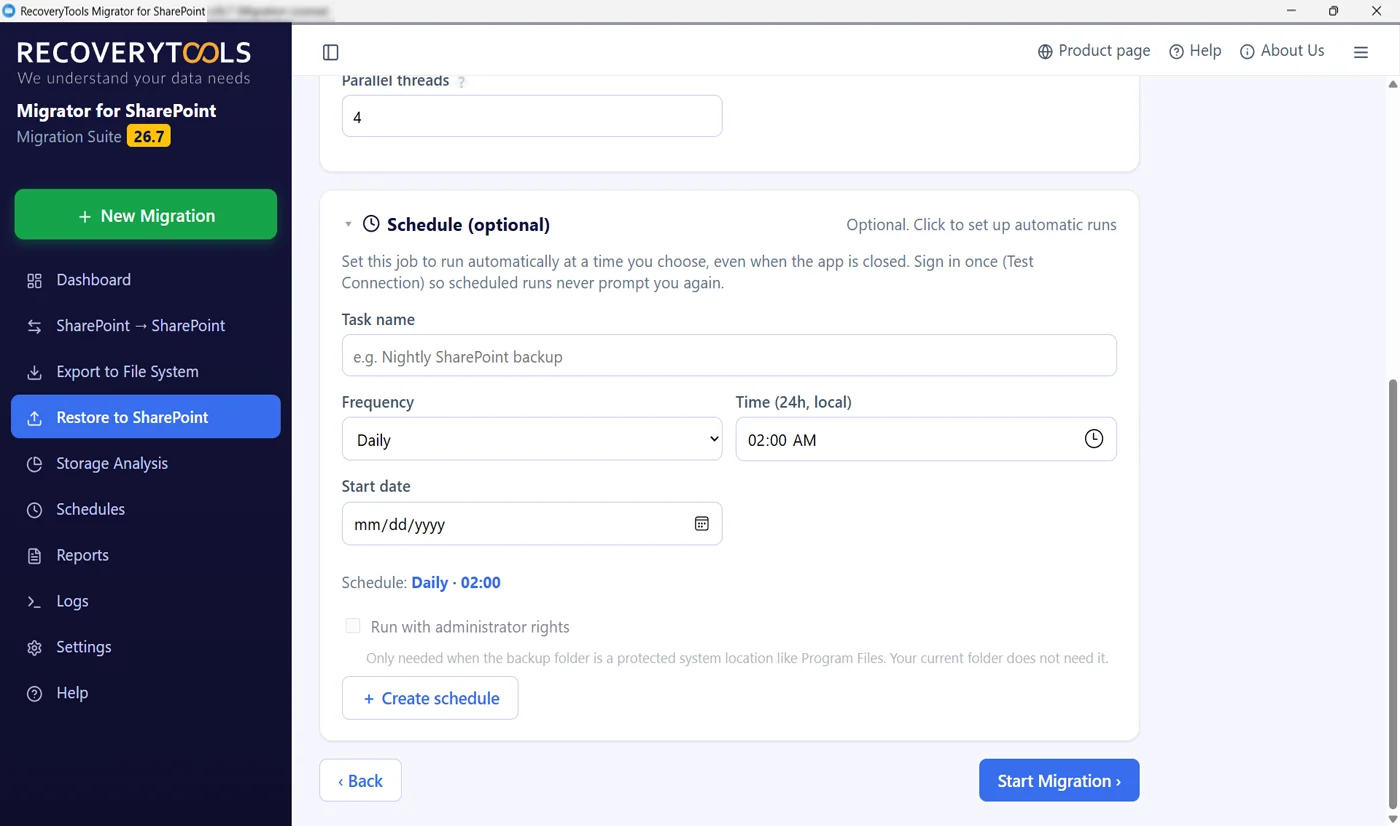
Task: Open the Help link in top bar
Action: (x=1195, y=51)
